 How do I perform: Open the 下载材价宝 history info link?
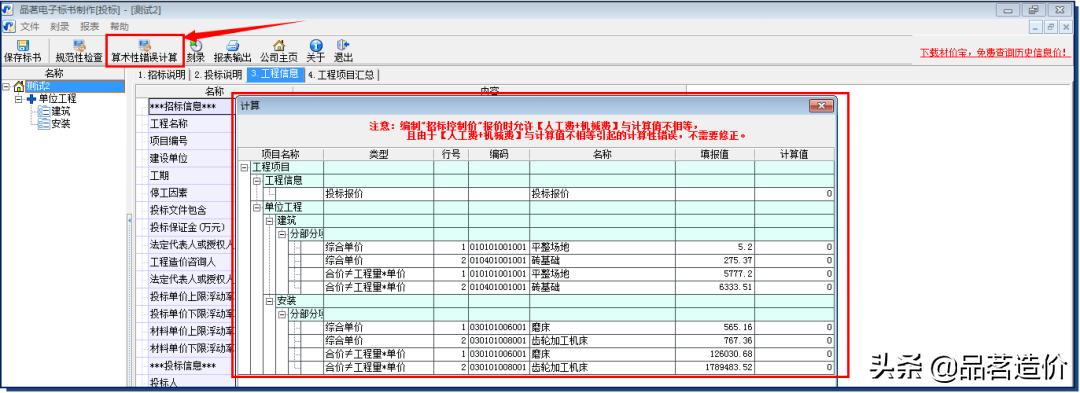[x=995, y=52]
